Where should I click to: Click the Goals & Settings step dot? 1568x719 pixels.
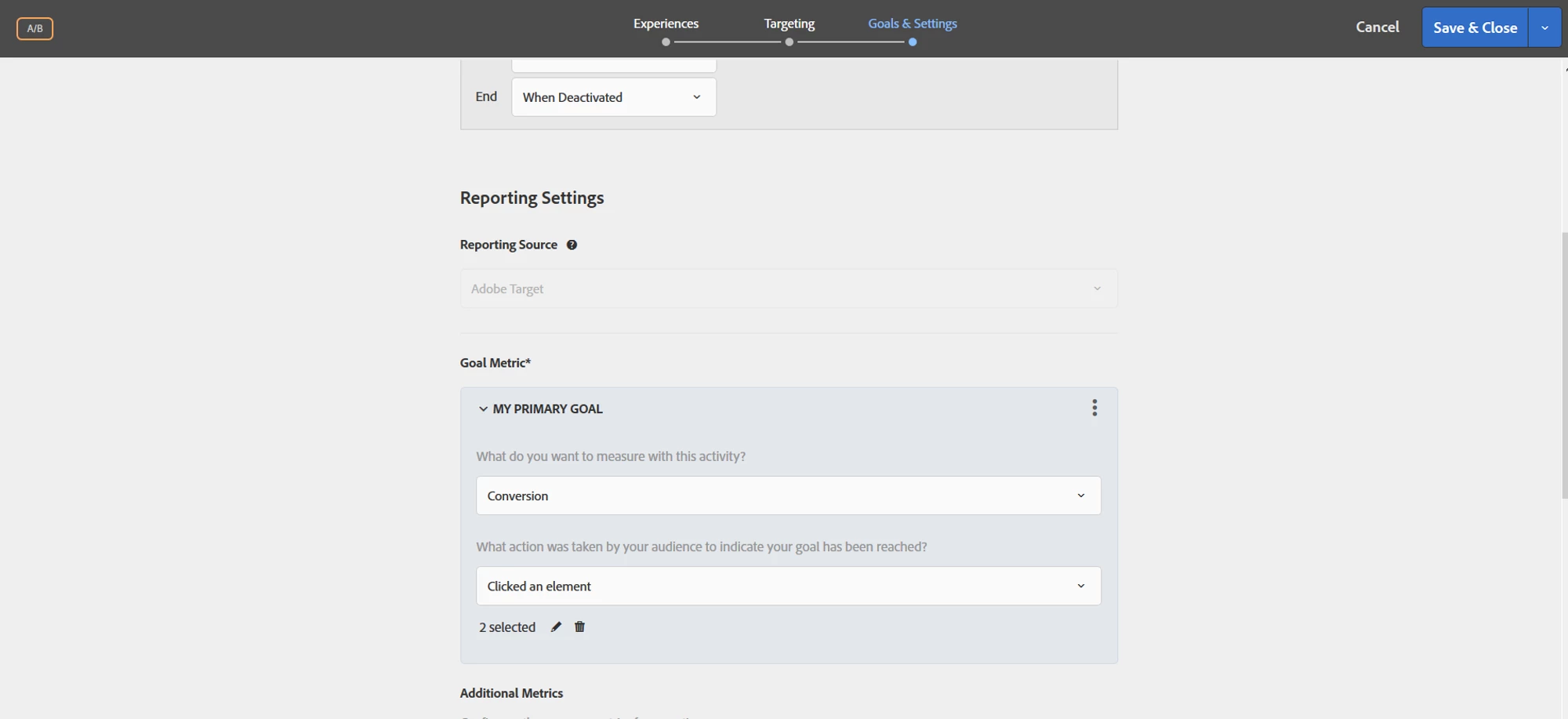click(x=913, y=42)
